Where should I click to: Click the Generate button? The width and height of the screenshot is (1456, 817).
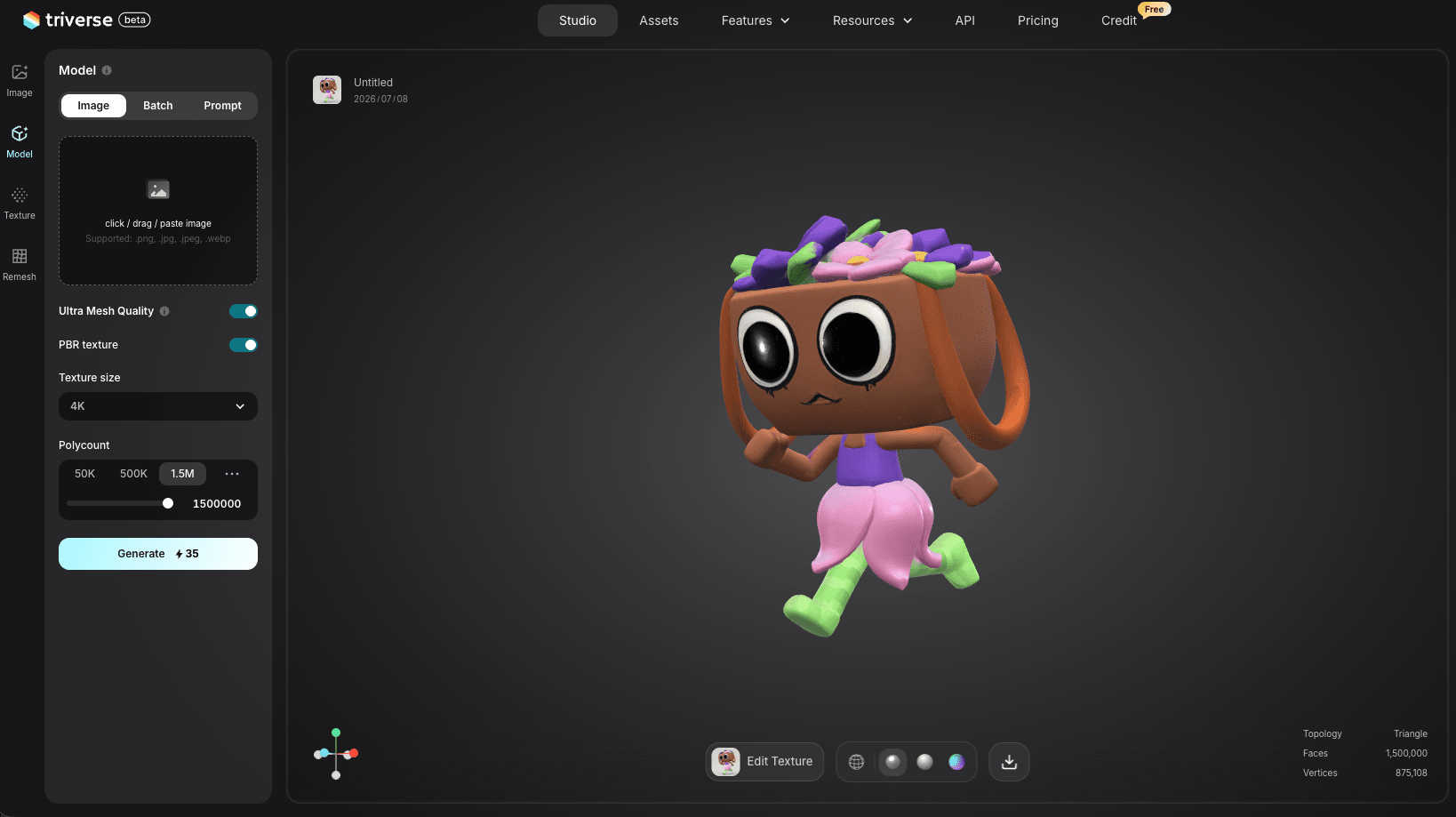coord(158,554)
